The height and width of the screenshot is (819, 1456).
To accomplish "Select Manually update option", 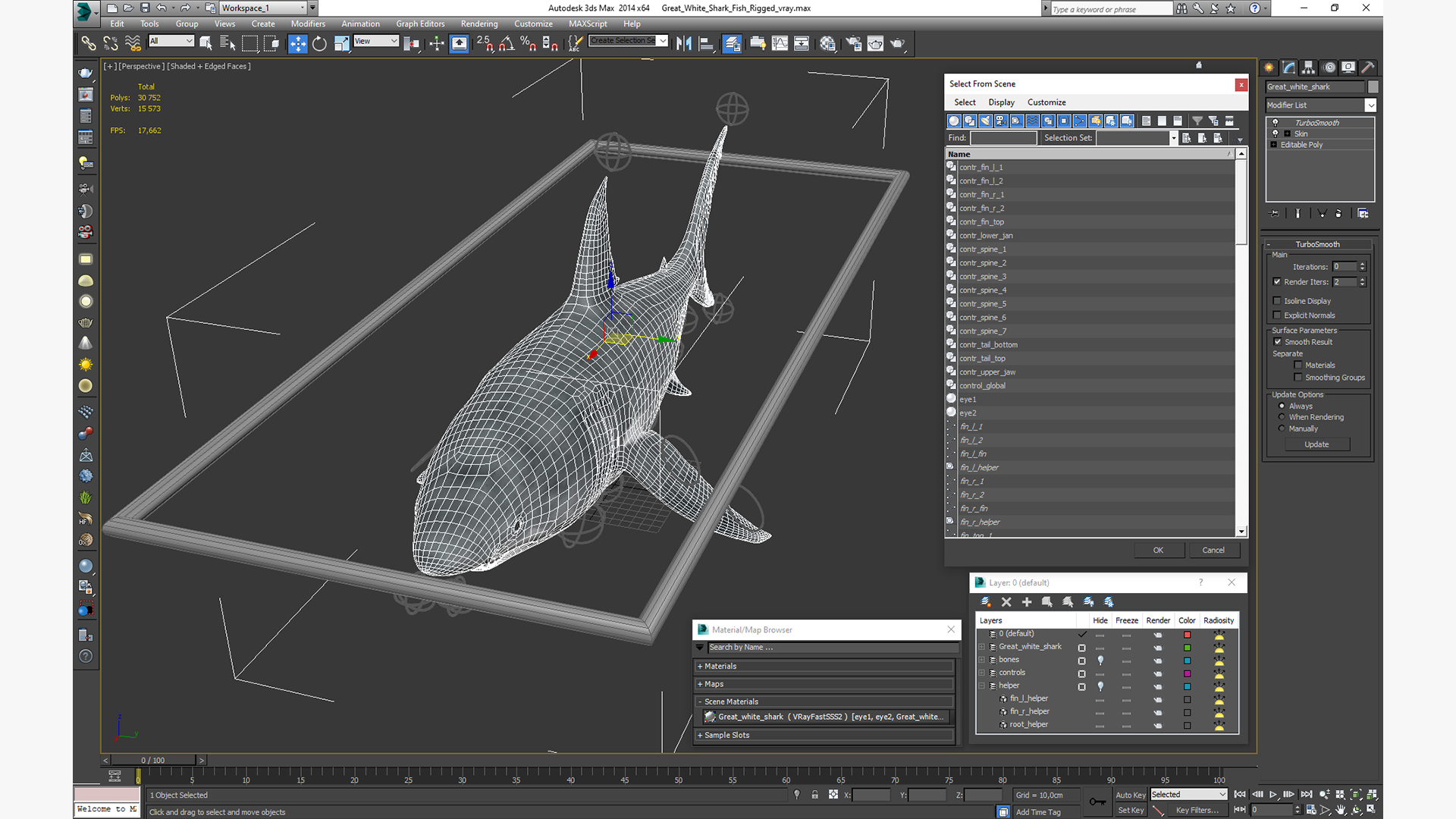I will click(1282, 428).
